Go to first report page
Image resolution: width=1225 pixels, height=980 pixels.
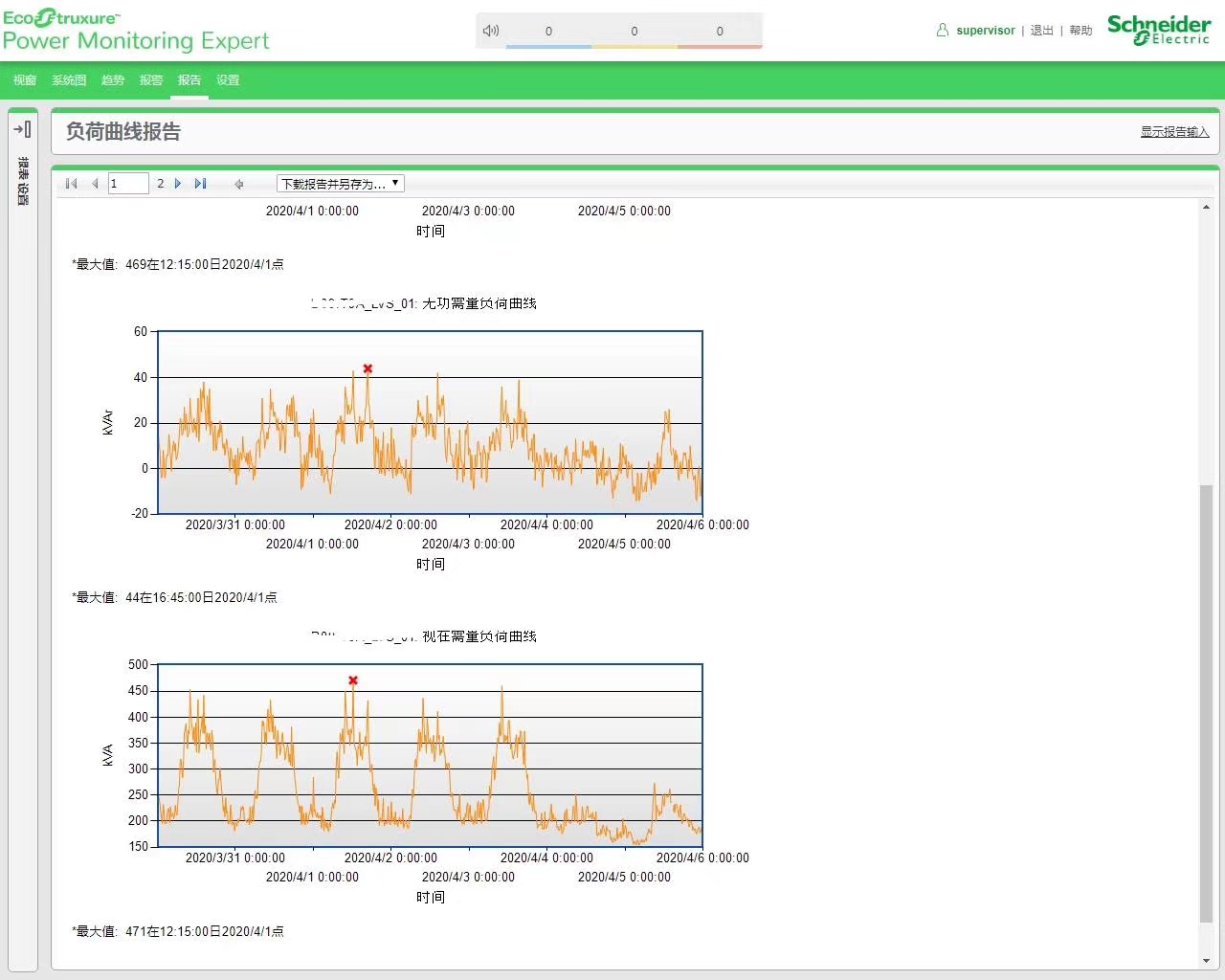point(71,184)
